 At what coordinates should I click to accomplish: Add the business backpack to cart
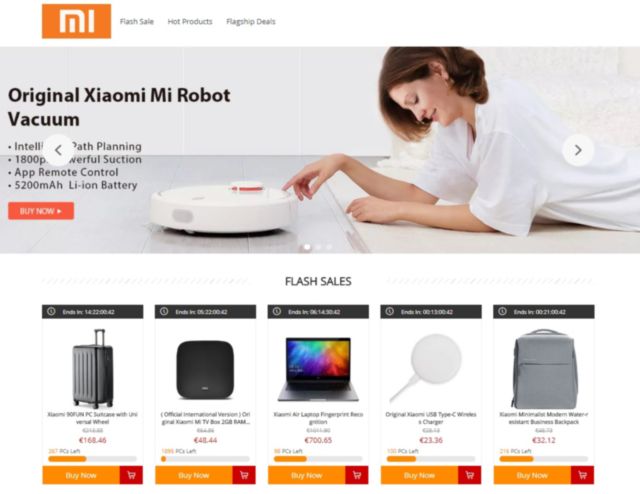click(x=582, y=475)
